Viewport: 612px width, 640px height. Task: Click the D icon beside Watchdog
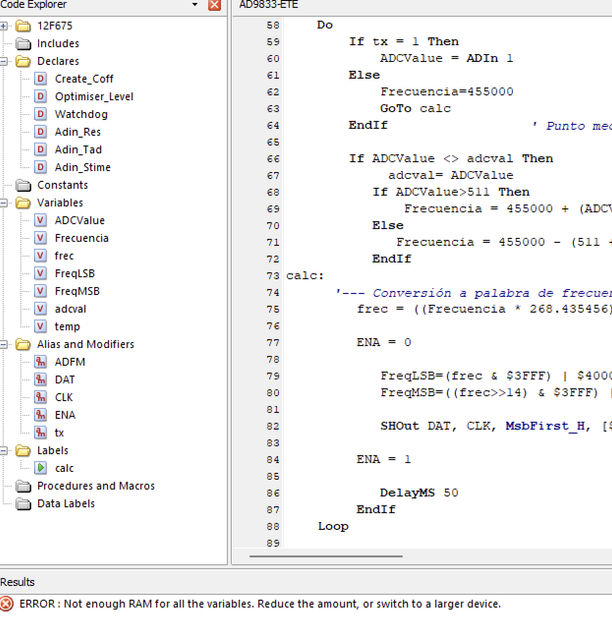click(x=40, y=114)
